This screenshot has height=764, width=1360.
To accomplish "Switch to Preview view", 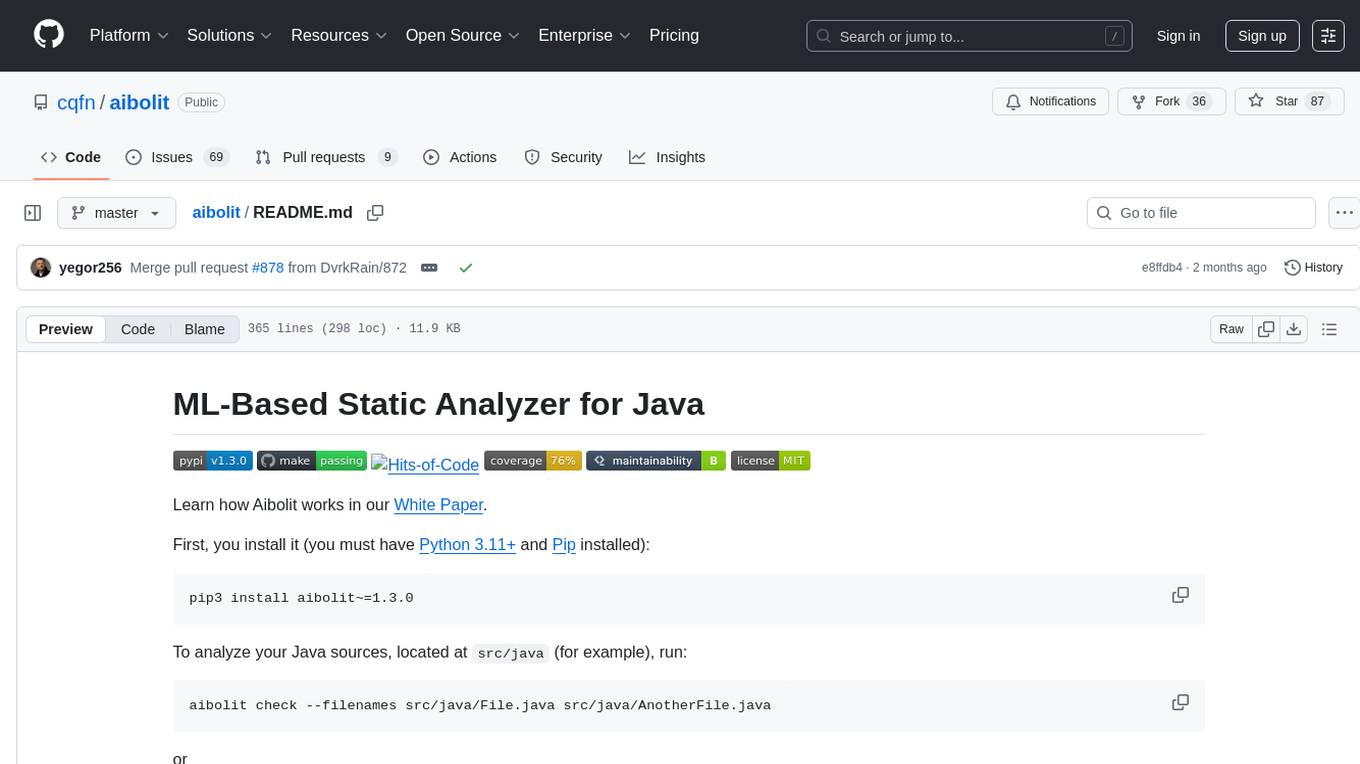I will click(x=66, y=329).
